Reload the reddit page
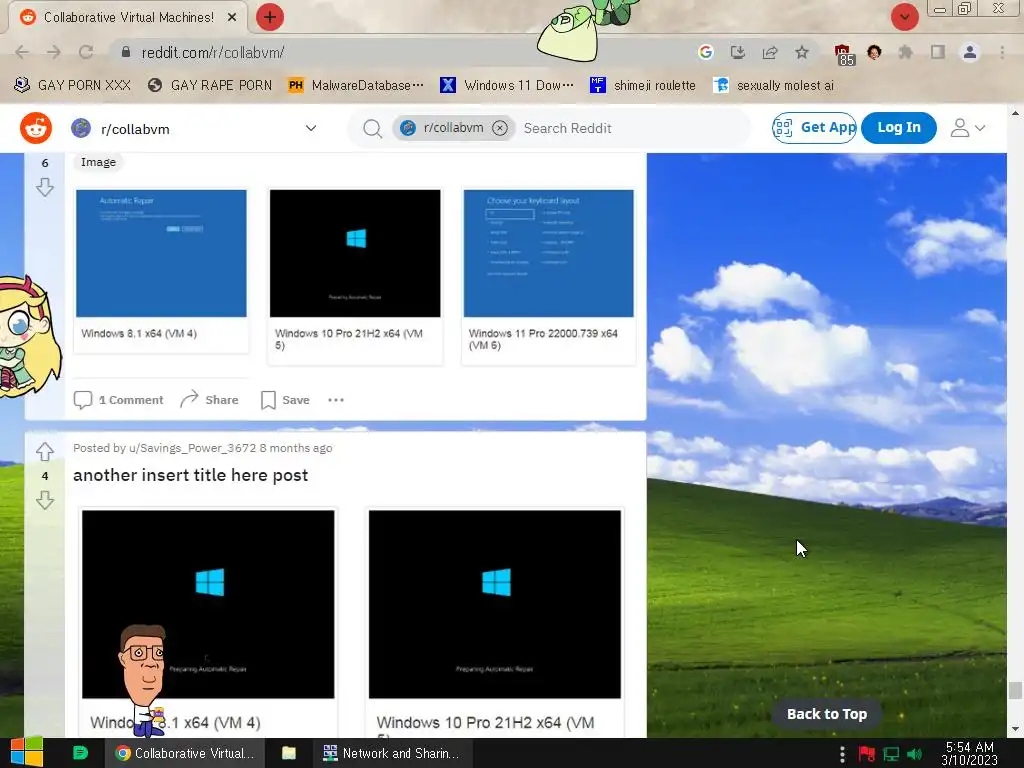Image resolution: width=1024 pixels, height=768 pixels. pyautogui.click(x=86, y=52)
